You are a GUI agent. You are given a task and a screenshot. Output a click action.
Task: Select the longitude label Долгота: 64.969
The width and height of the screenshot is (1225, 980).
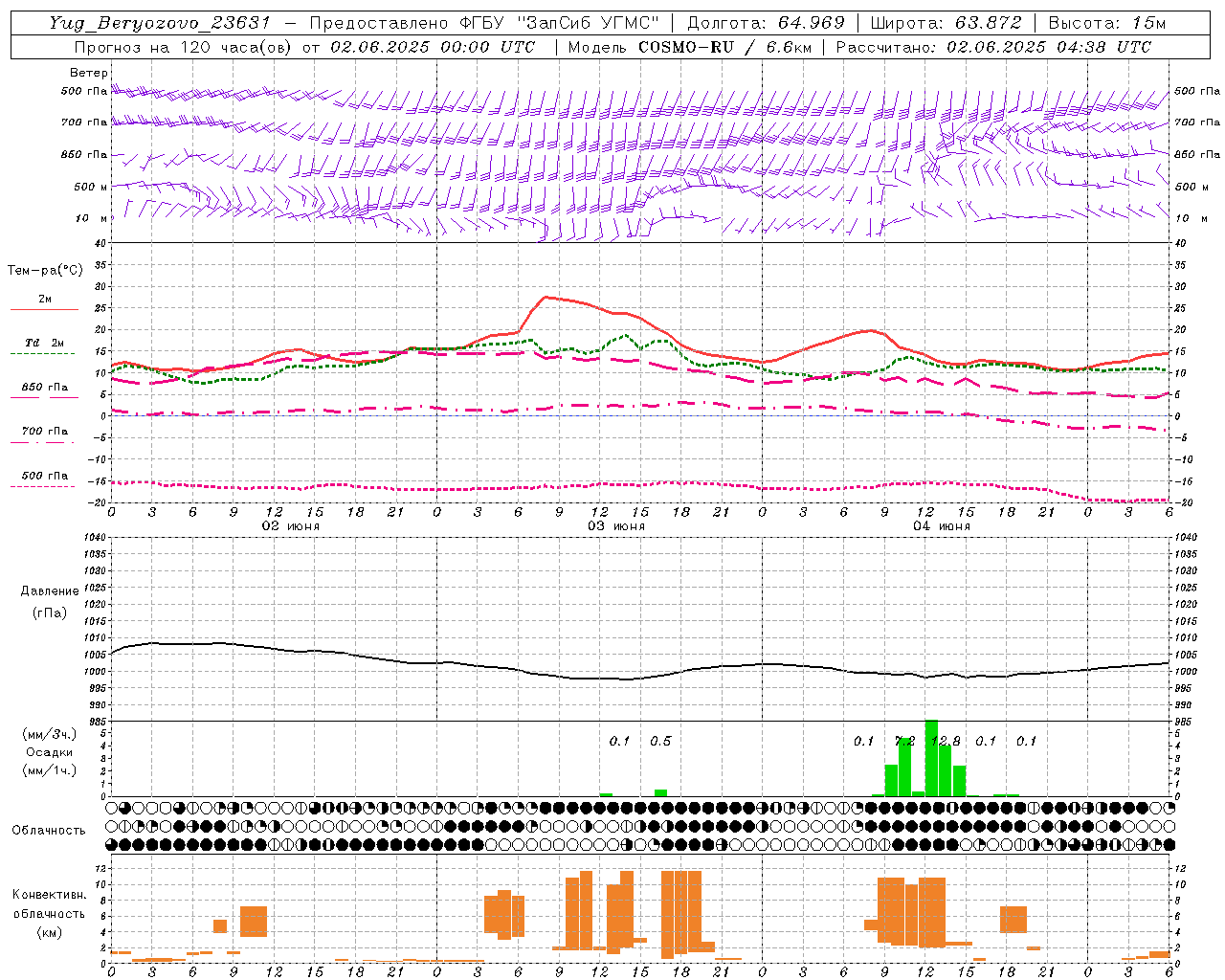click(767, 23)
